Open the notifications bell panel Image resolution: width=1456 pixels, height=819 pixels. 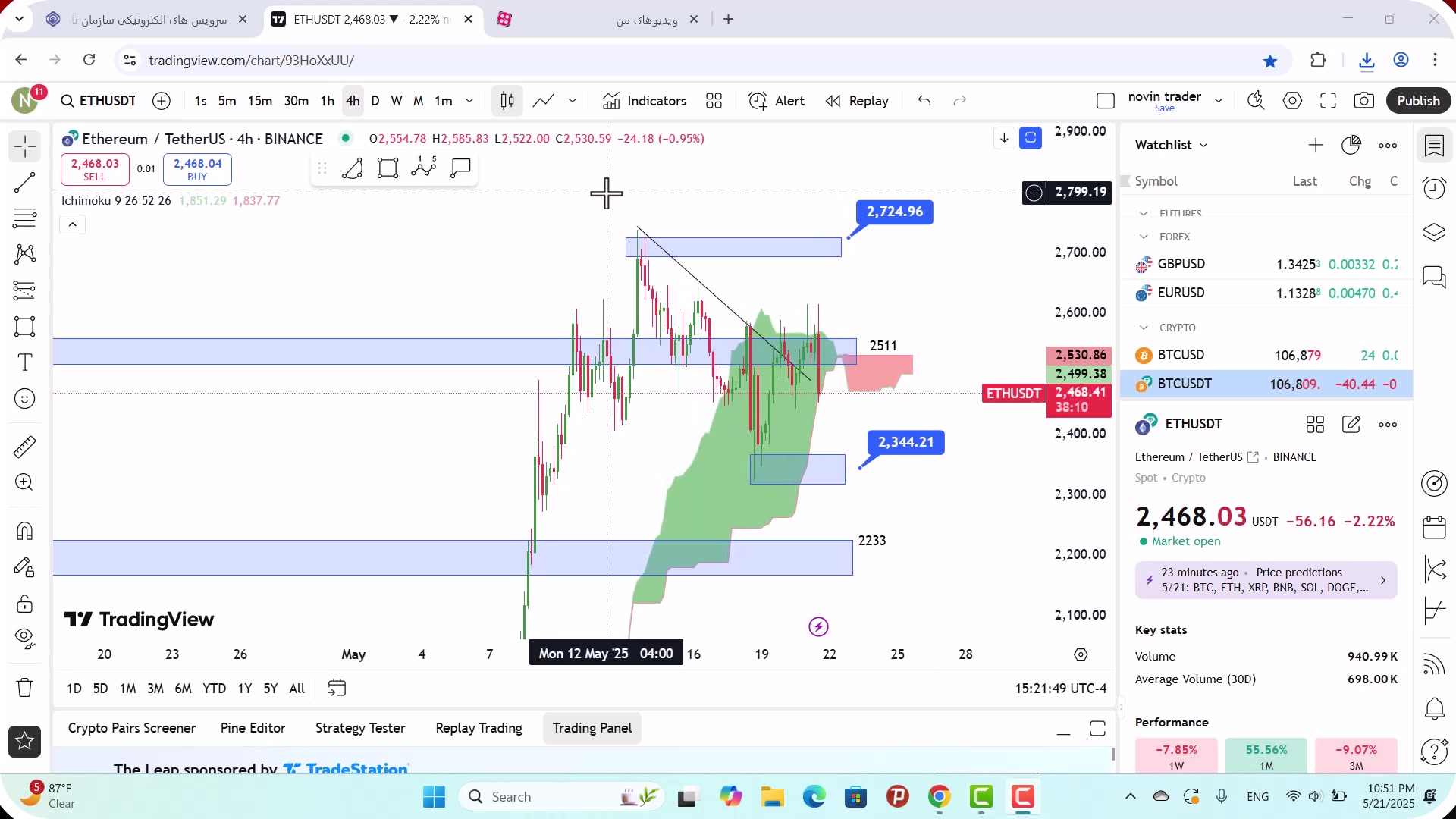tap(1434, 709)
